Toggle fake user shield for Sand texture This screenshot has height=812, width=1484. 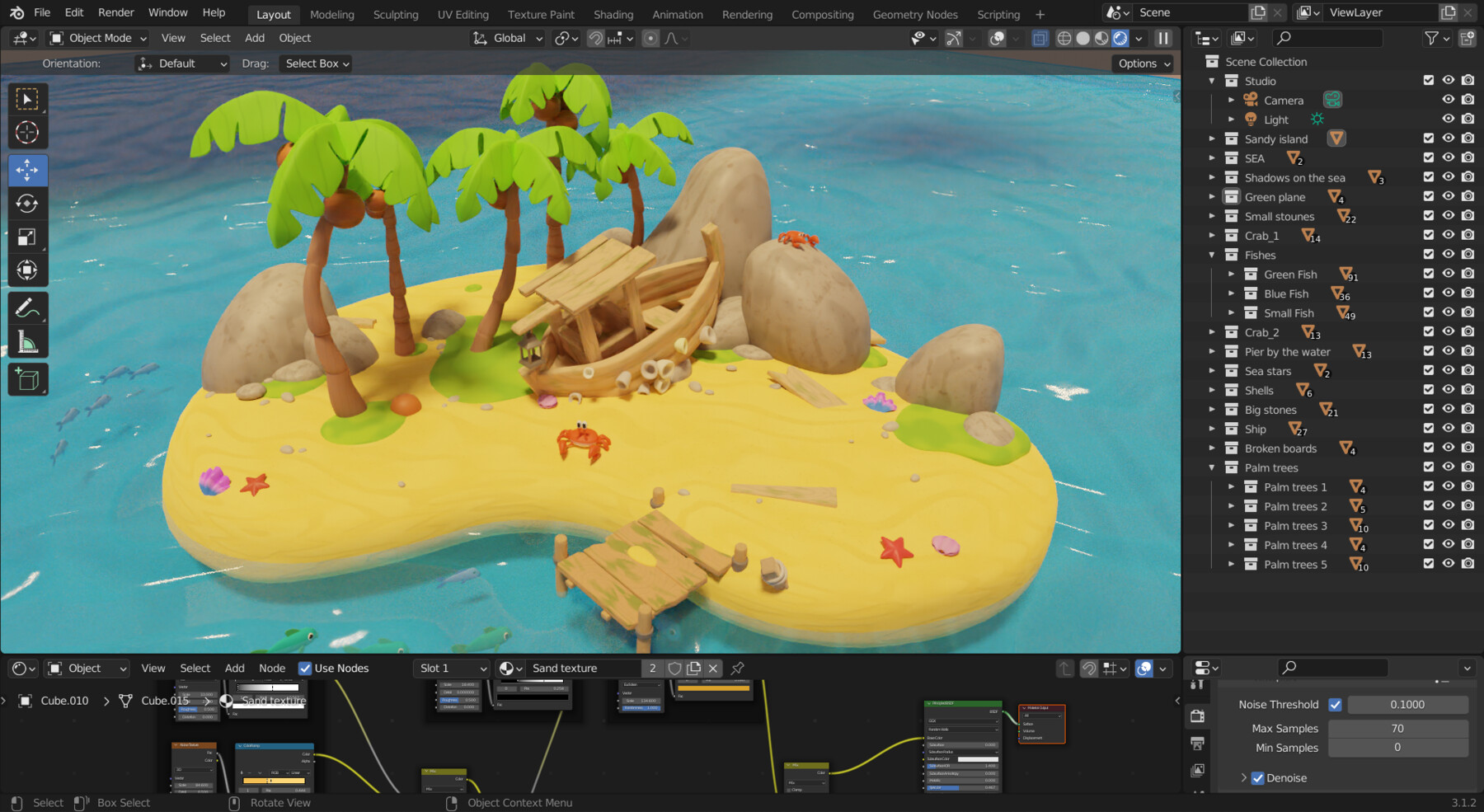click(674, 668)
